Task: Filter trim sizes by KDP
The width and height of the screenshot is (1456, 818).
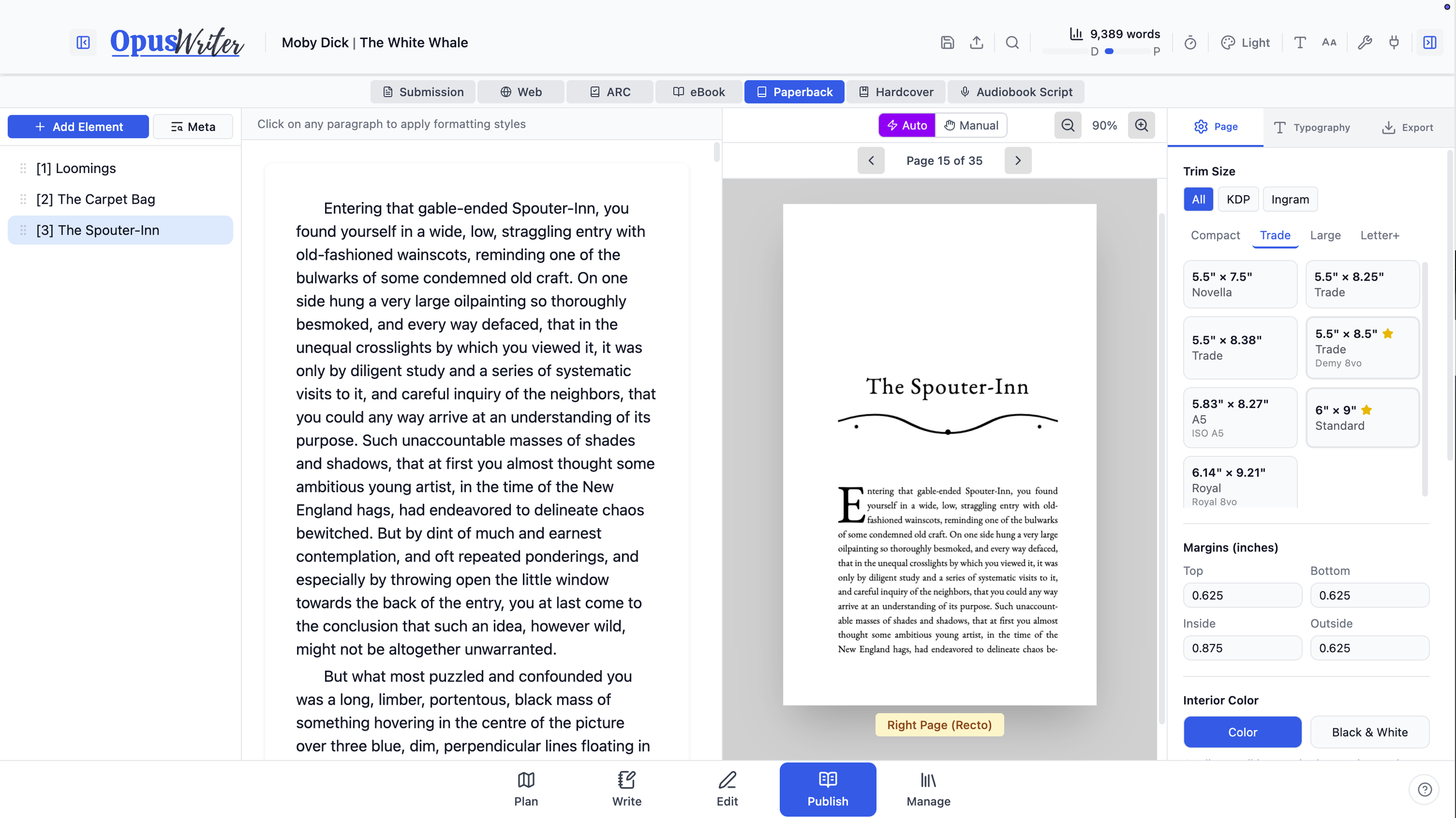Action: tap(1238, 199)
